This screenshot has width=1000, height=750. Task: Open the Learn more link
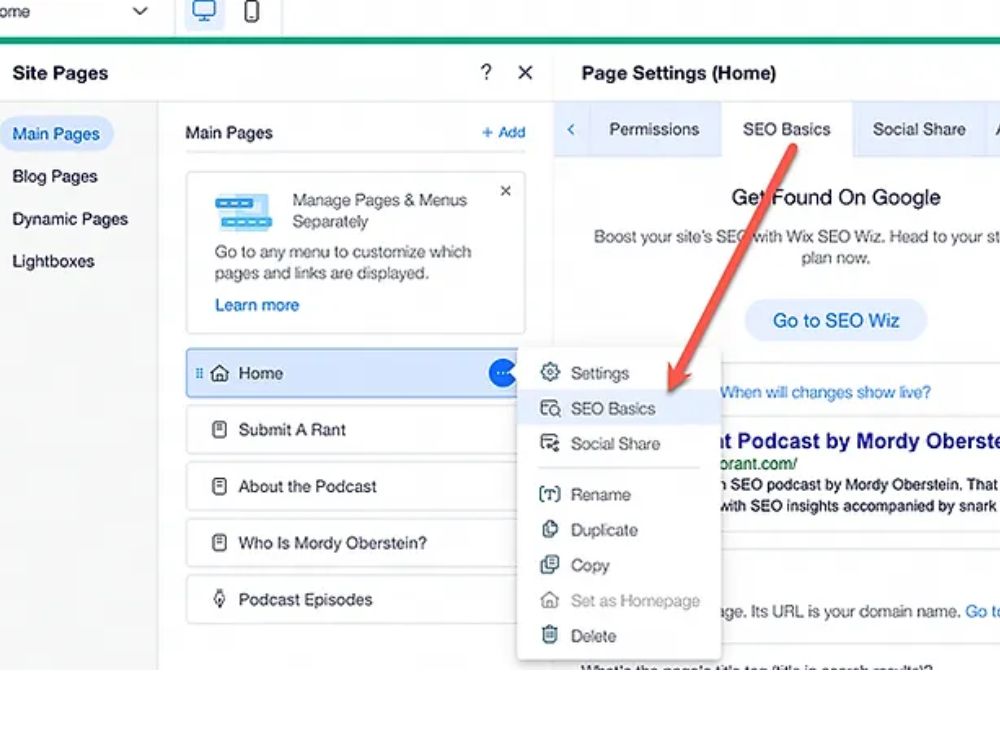pyautogui.click(x=257, y=305)
